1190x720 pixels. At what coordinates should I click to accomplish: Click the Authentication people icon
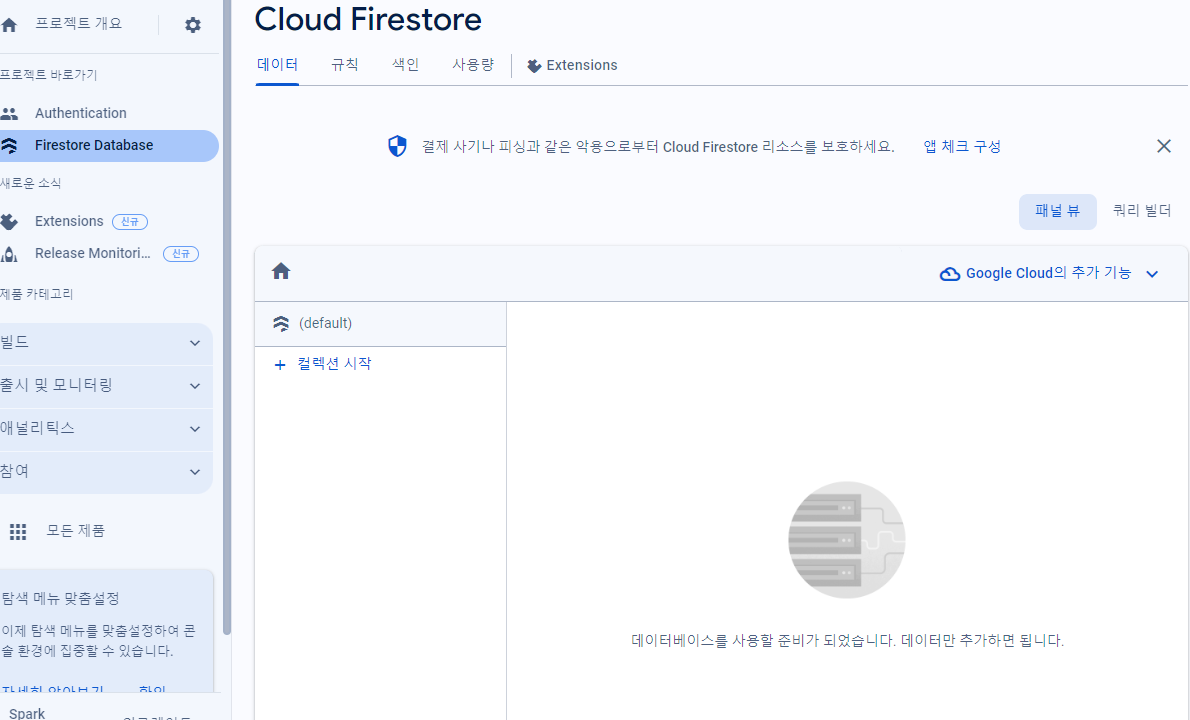pyautogui.click(x=9, y=114)
